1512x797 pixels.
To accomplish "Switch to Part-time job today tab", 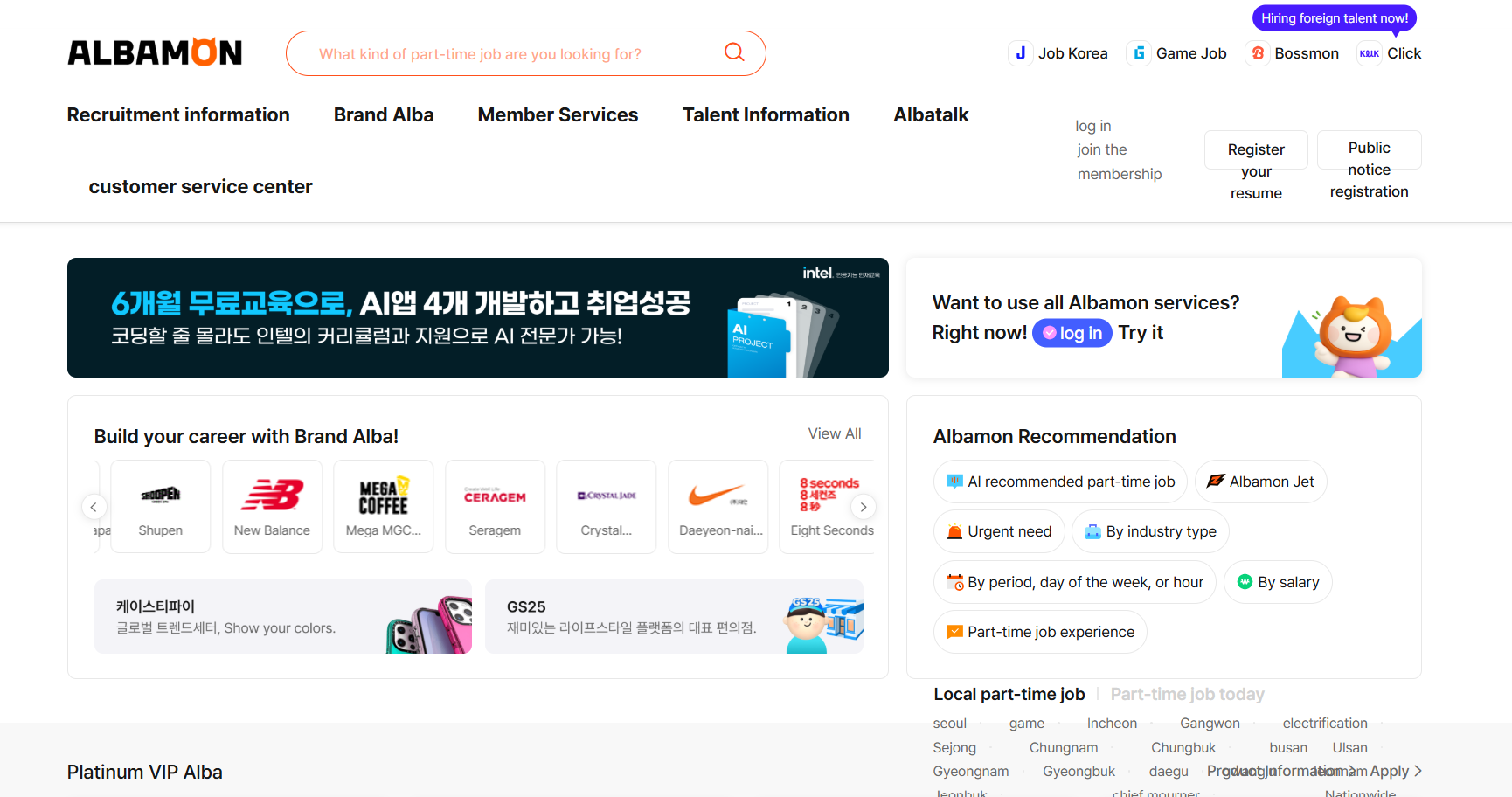I will (x=1187, y=694).
